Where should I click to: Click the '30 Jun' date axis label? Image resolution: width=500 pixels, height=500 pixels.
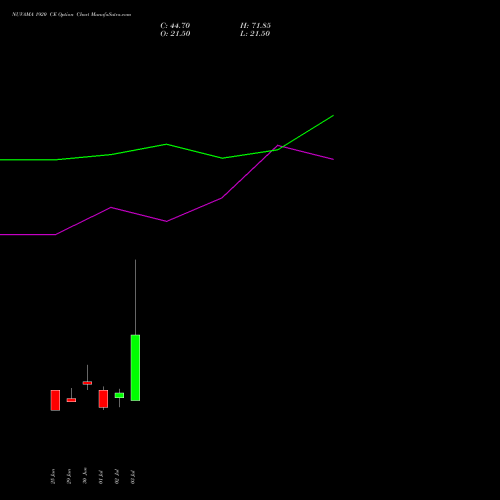[x=85, y=475]
